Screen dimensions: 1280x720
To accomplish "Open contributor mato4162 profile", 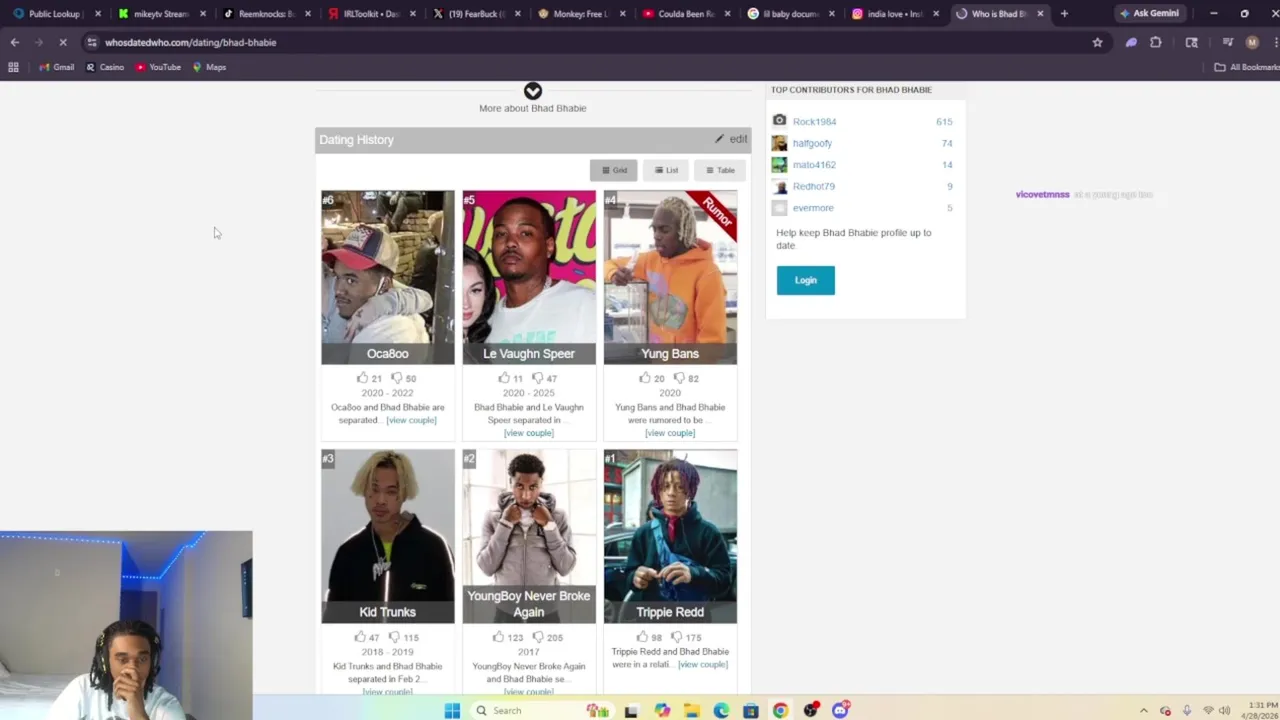I will (x=814, y=165).
